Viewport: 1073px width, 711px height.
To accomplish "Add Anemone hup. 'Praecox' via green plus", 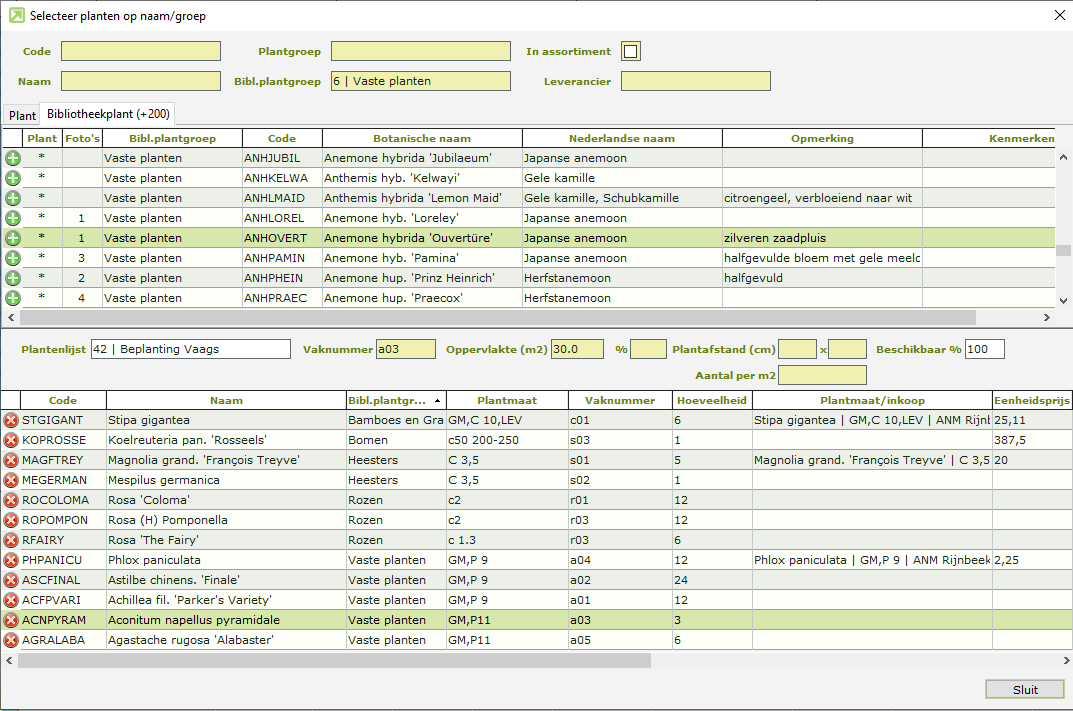I will coord(12,298).
